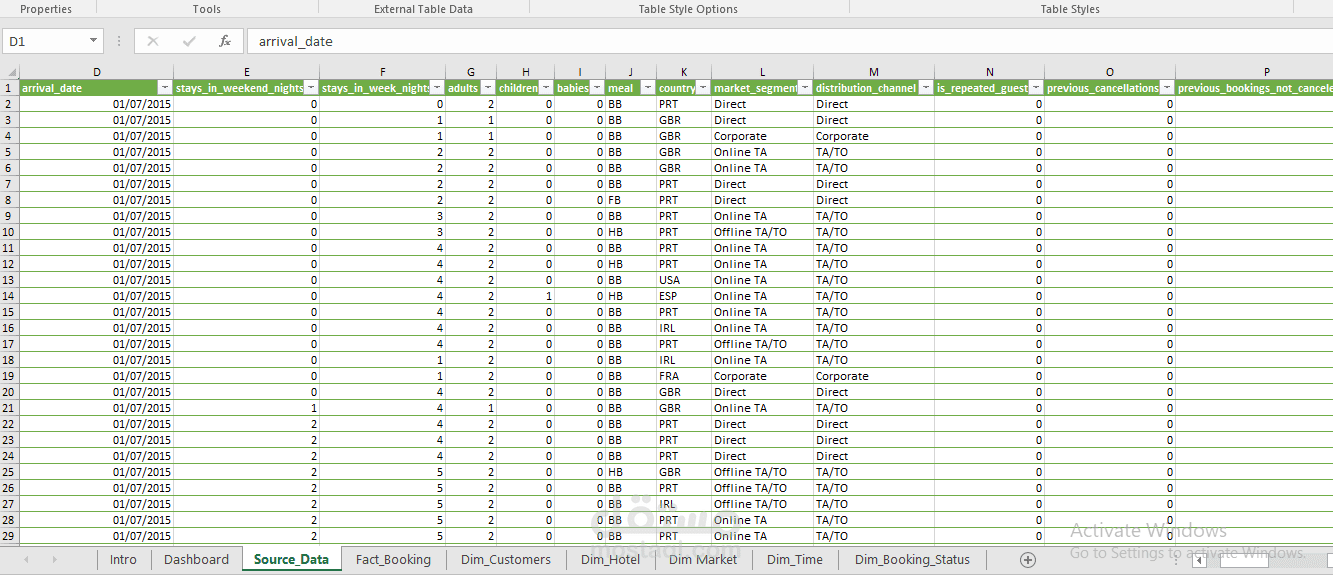
Task: Click Corporate market segment cell in row 4
Action: [x=762, y=136]
